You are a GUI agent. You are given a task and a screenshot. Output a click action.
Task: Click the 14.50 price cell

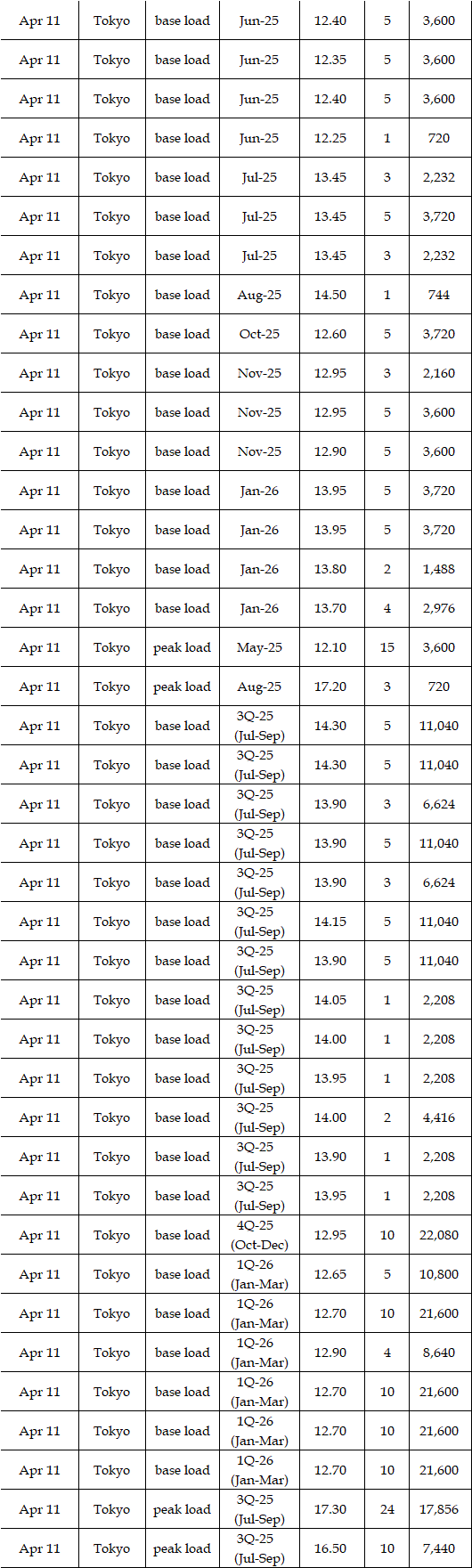pyautogui.click(x=330, y=295)
